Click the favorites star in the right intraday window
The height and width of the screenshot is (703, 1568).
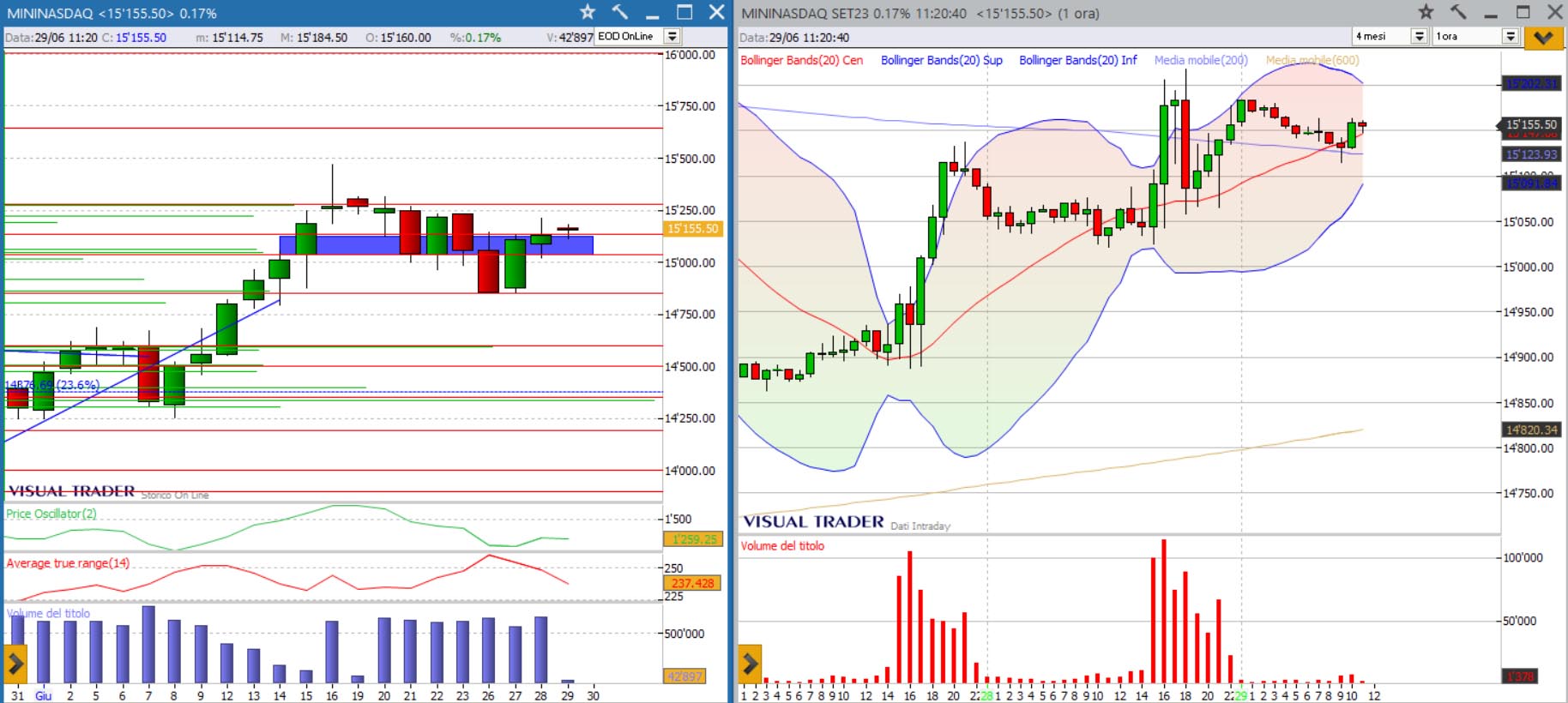pyautogui.click(x=1426, y=12)
